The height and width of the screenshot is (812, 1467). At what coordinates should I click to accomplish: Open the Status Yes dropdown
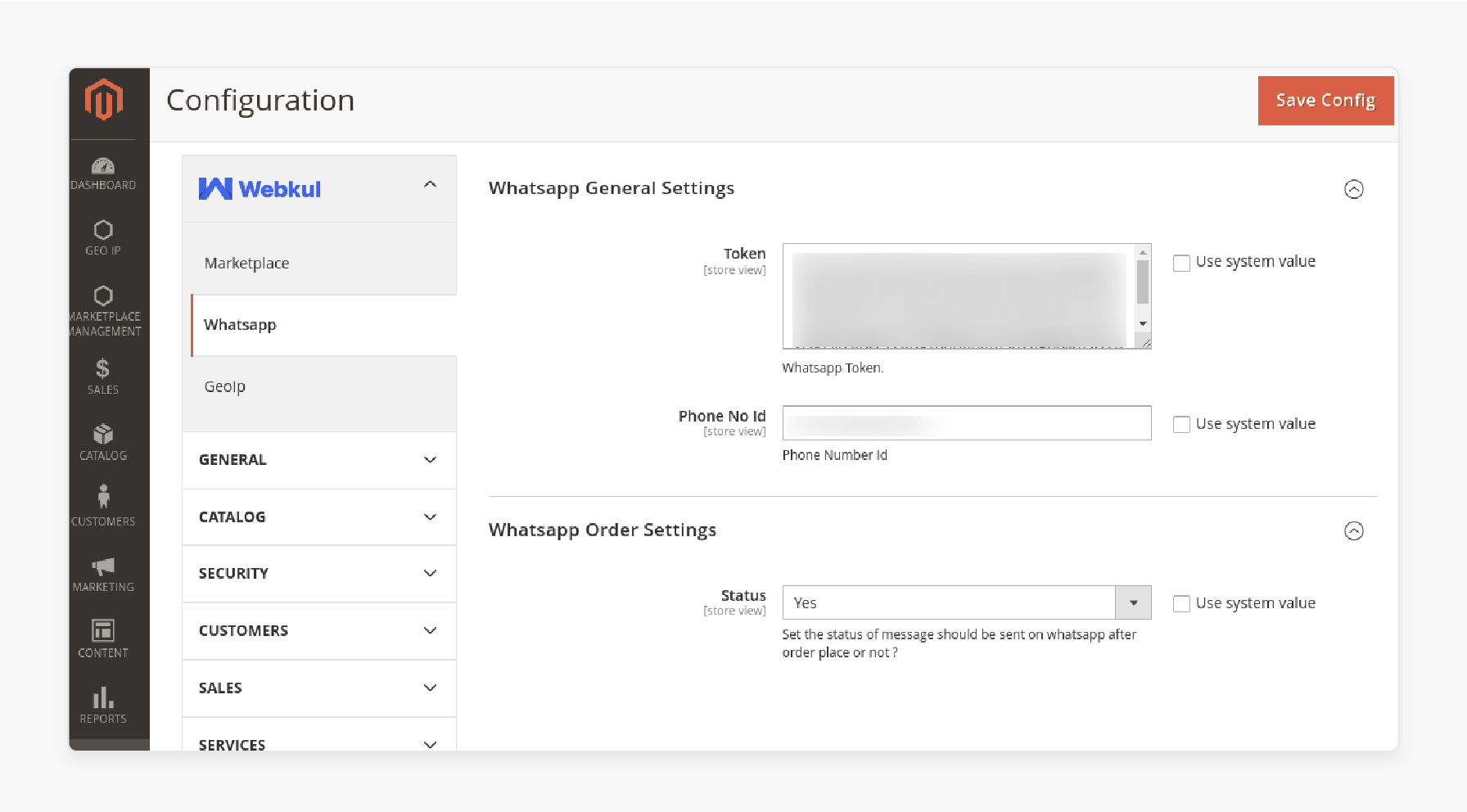coord(967,602)
